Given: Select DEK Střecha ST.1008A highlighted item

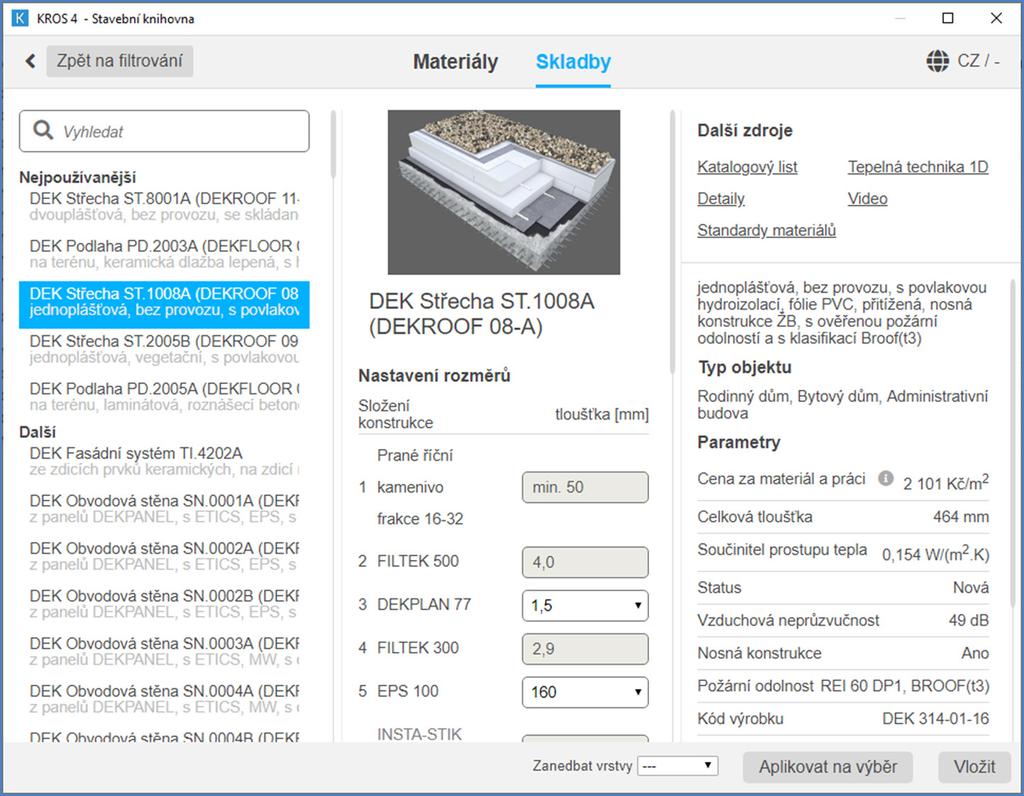Looking at the screenshot, I should coord(165,304).
